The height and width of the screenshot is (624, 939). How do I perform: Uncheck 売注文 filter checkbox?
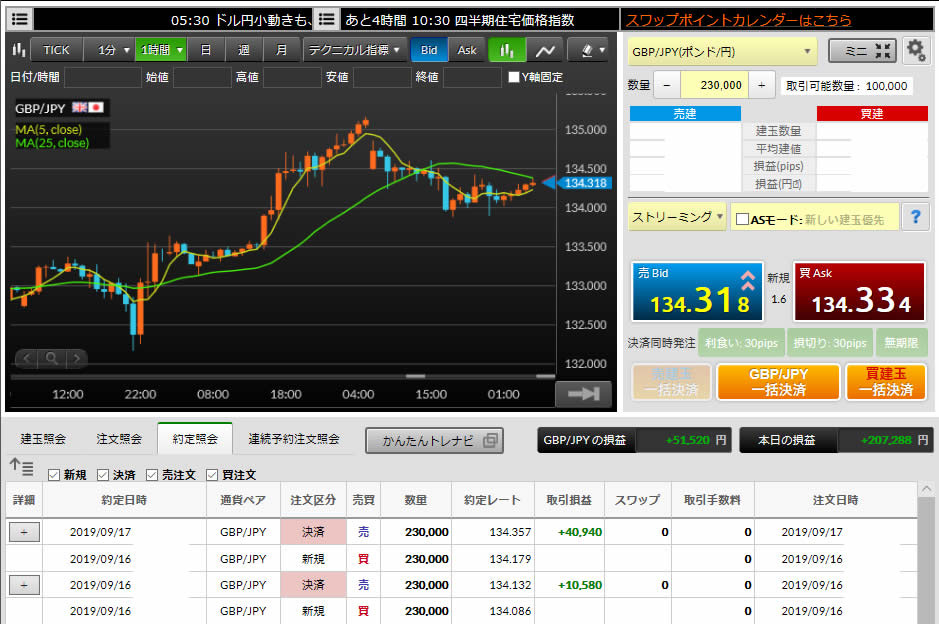[152, 475]
